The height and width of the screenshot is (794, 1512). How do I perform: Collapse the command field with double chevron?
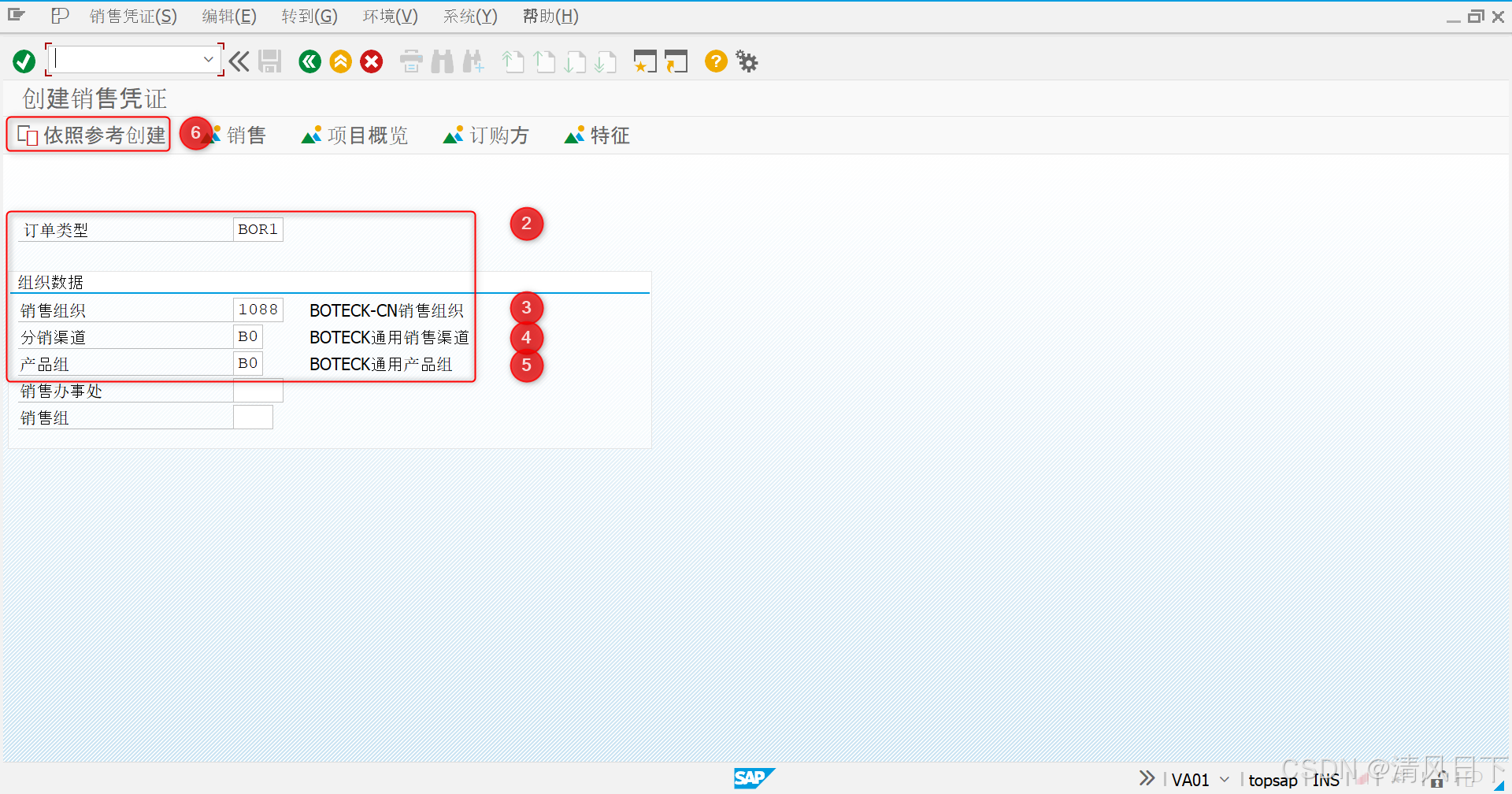pos(239,61)
